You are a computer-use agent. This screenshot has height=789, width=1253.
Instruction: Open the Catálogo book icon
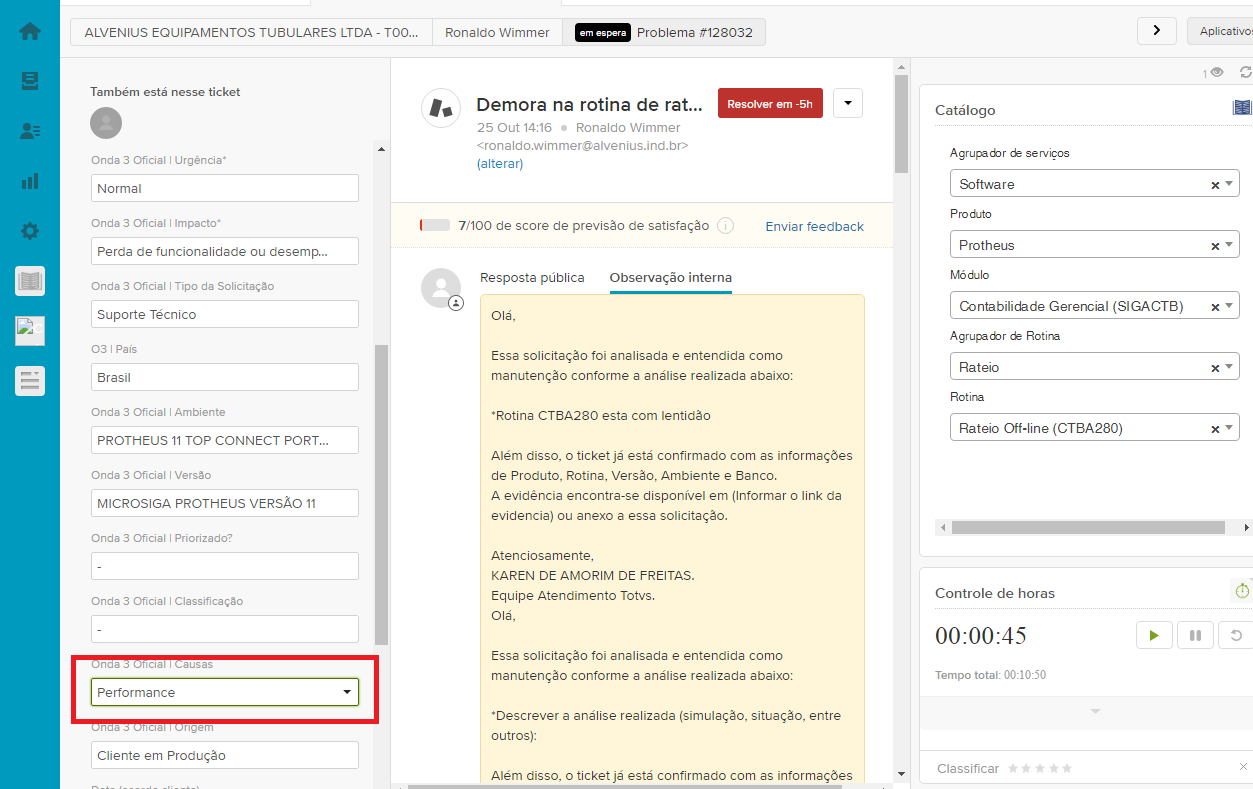point(1242,108)
